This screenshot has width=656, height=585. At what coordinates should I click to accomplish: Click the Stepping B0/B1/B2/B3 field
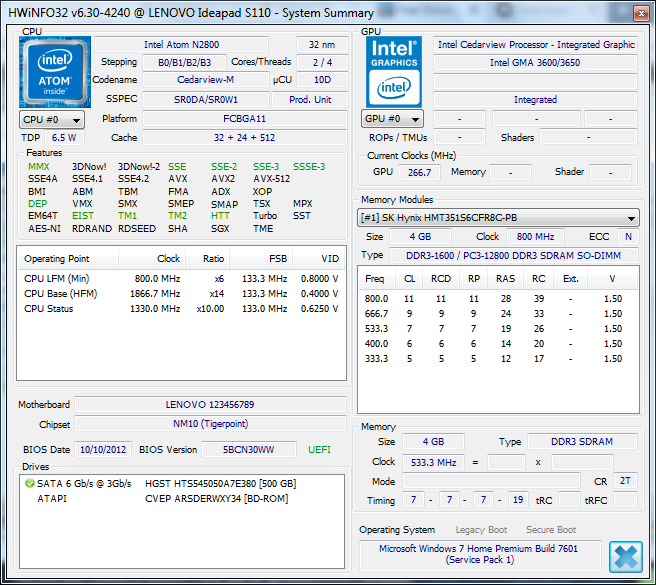pyautogui.click(x=184, y=62)
